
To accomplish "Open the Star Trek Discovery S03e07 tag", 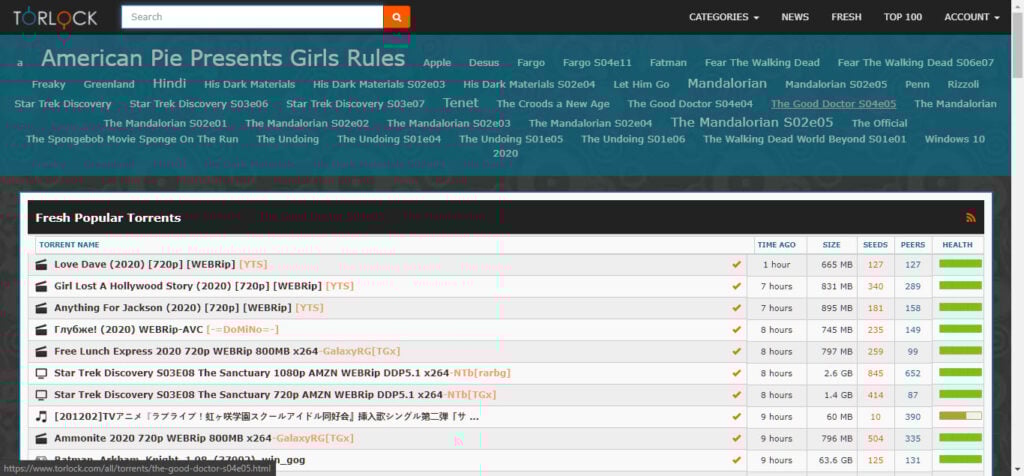I will coord(355,104).
